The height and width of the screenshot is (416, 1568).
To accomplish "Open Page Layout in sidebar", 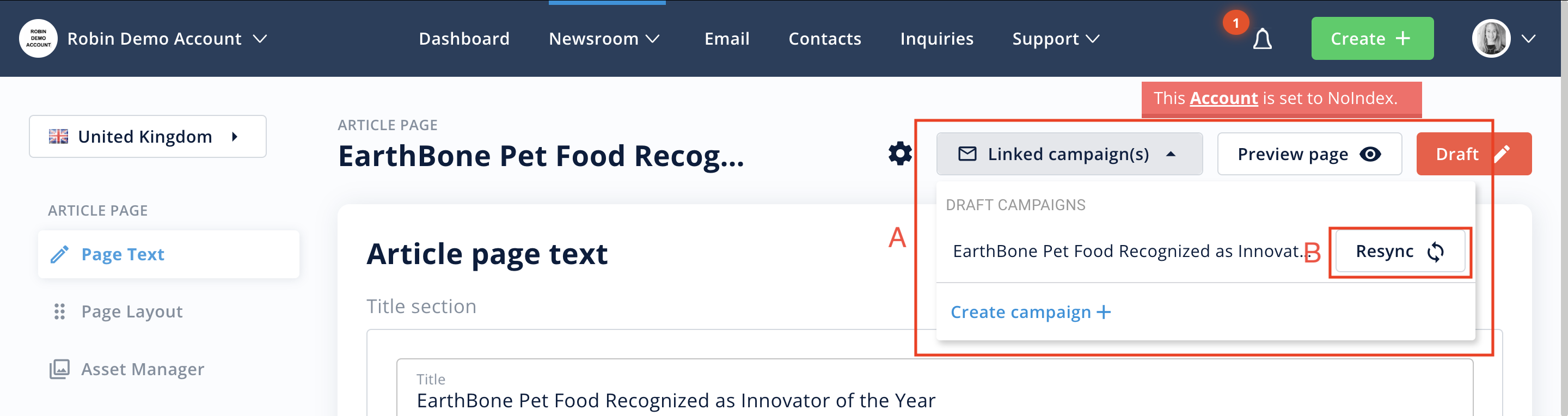I will click(132, 311).
